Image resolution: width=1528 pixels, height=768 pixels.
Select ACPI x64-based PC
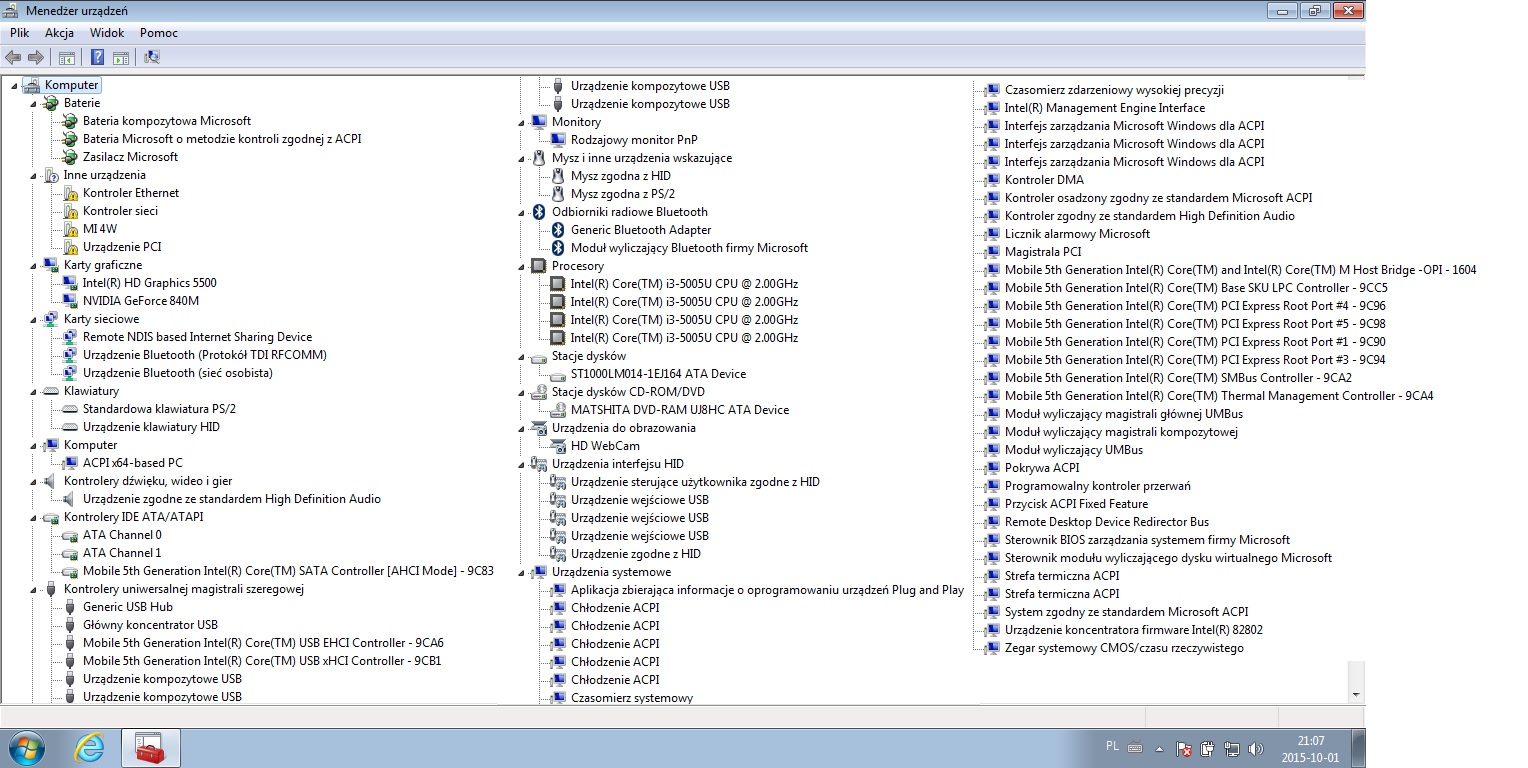[x=133, y=463]
